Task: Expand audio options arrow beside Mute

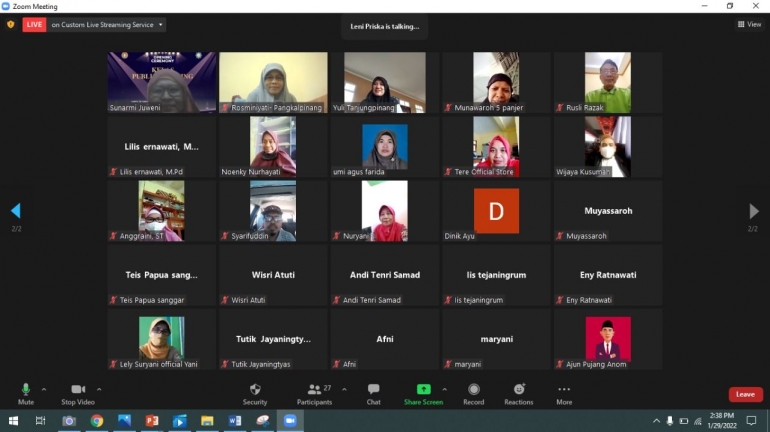Action: (x=44, y=389)
